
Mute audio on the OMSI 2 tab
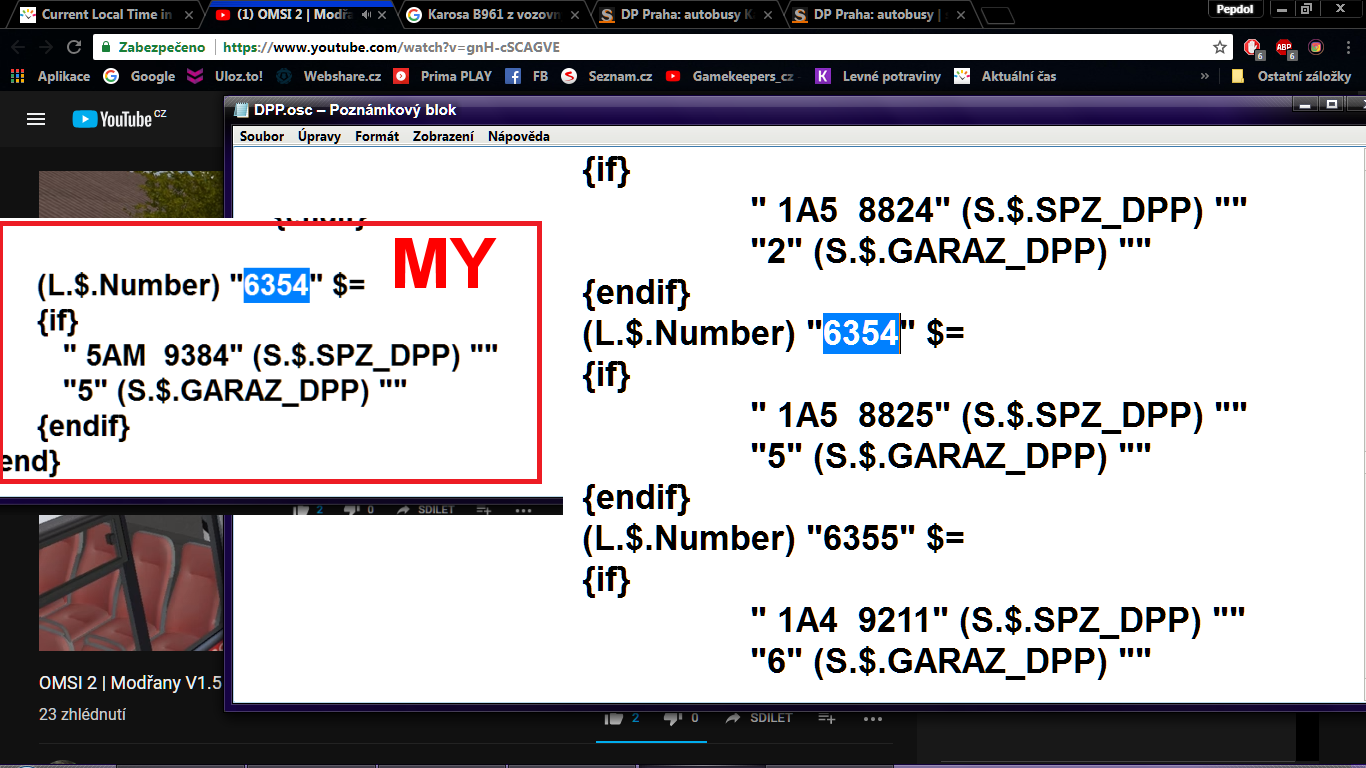click(x=367, y=15)
